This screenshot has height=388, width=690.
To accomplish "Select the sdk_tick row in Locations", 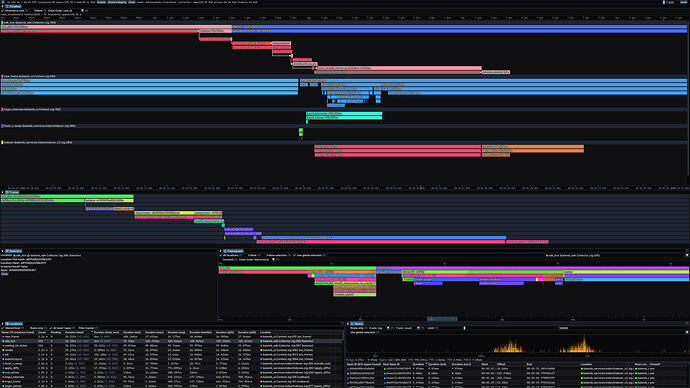I will click(172, 341).
